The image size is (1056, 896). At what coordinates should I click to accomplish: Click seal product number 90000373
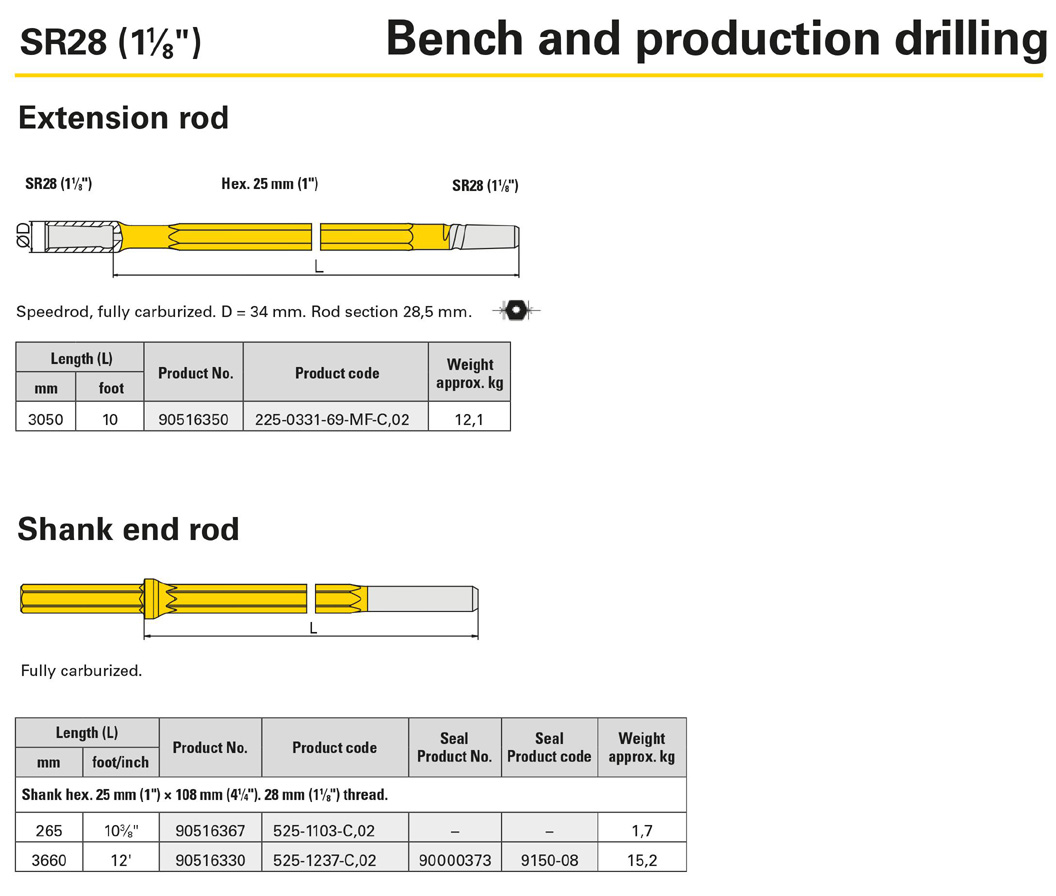click(455, 860)
